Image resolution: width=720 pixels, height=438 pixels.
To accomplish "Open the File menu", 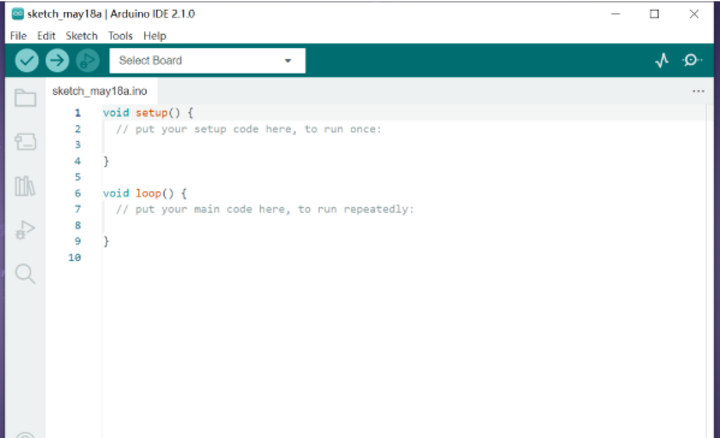I will 18,36.
